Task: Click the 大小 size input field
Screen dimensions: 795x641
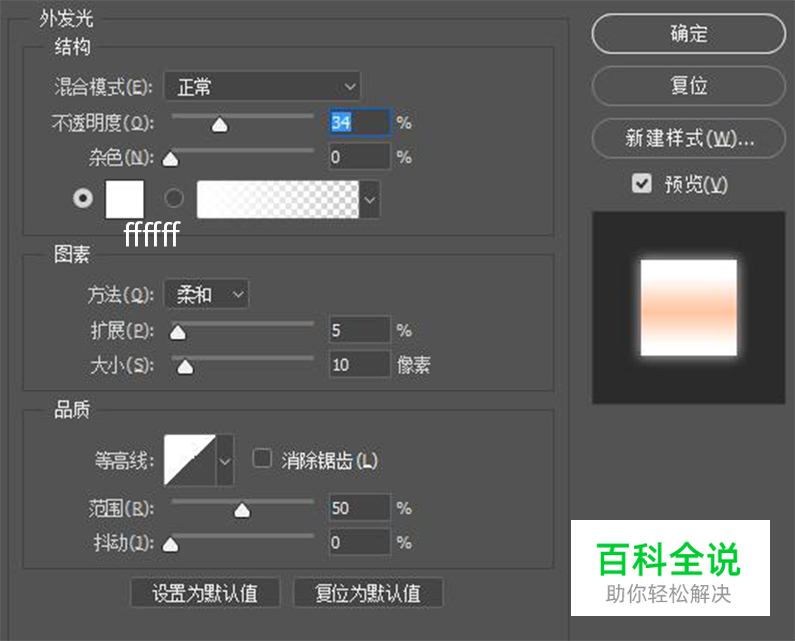Action: coord(359,365)
